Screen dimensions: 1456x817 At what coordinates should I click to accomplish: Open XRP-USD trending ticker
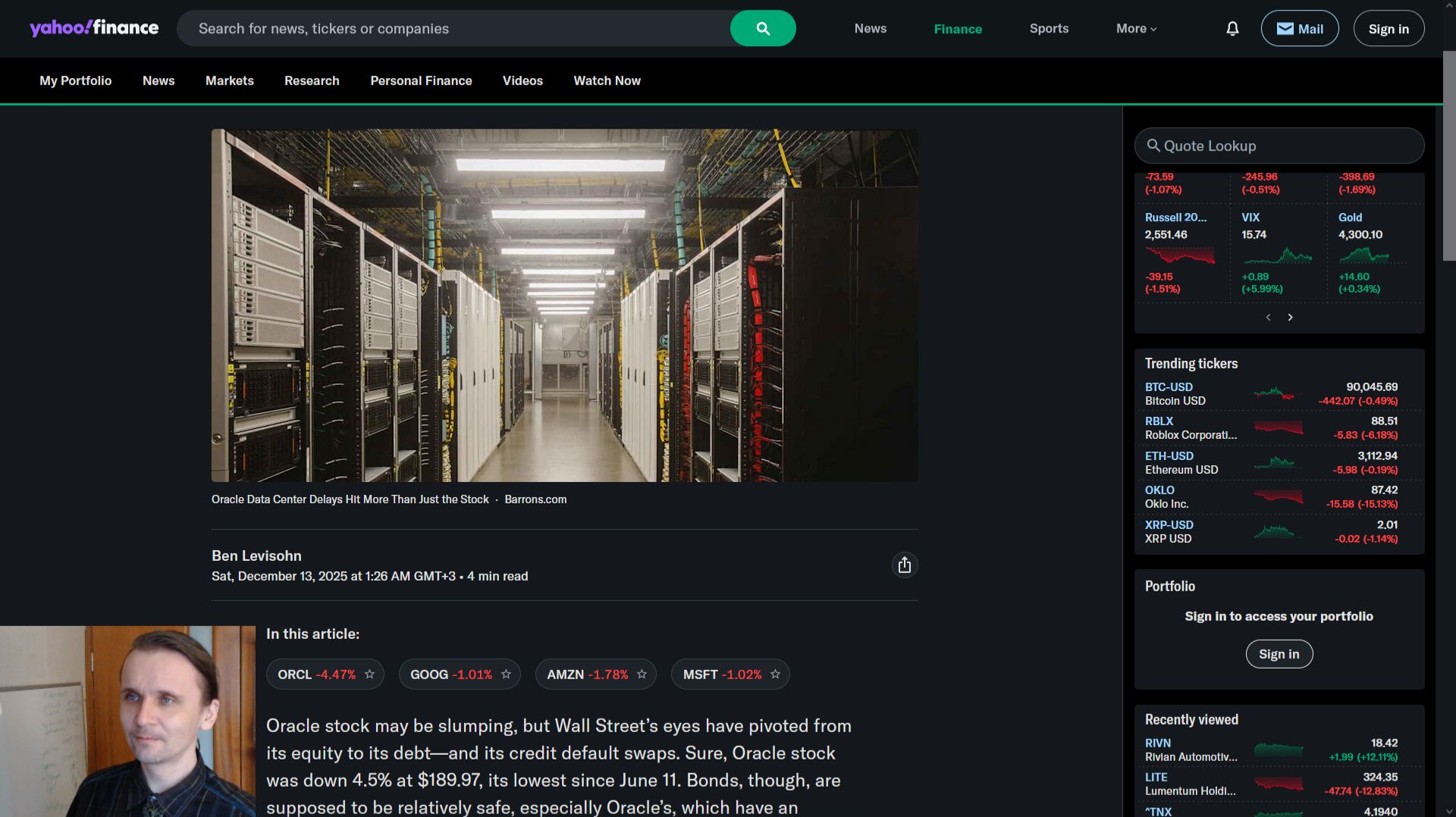point(1169,525)
